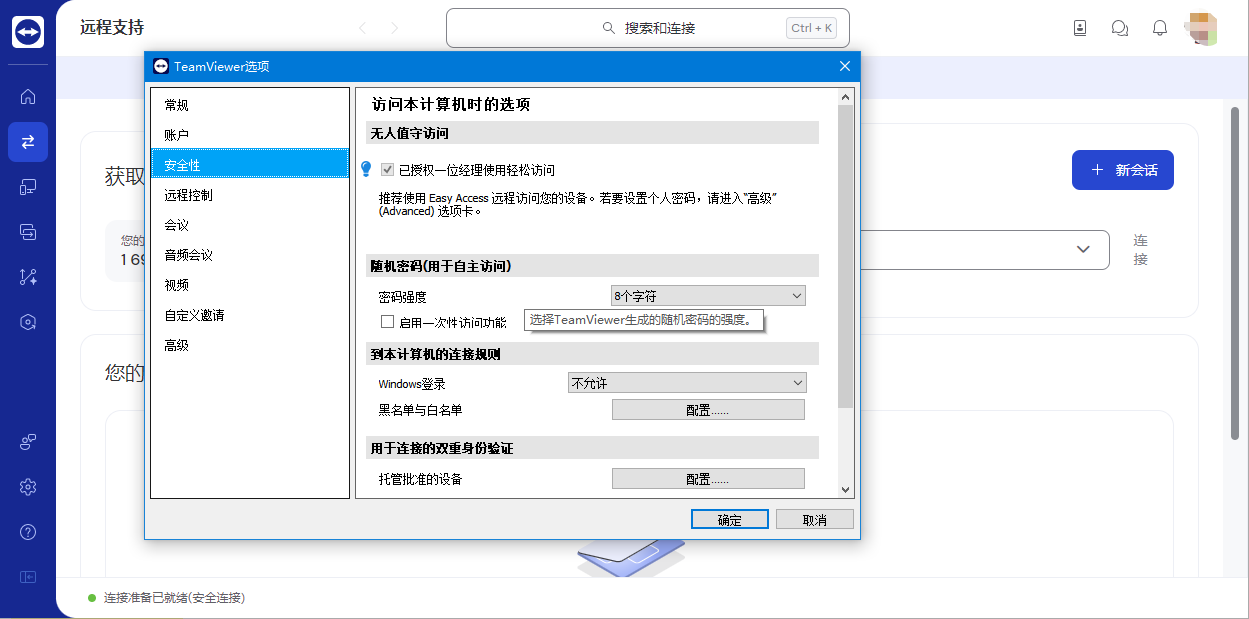Enable one-time access feature checkbox
Image resolution: width=1249 pixels, height=619 pixels.
pyautogui.click(x=388, y=322)
